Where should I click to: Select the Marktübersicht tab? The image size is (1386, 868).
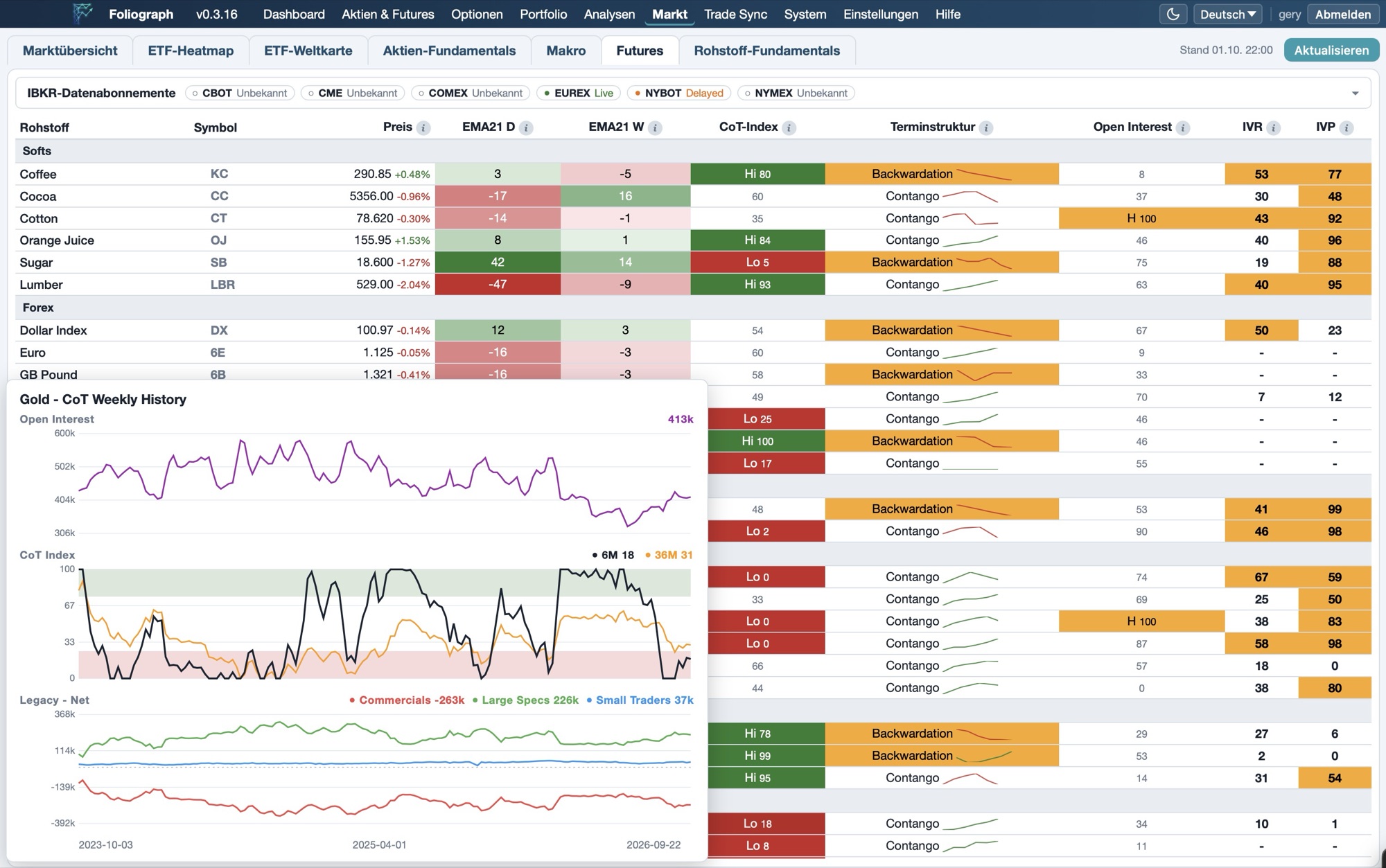pyautogui.click(x=70, y=51)
